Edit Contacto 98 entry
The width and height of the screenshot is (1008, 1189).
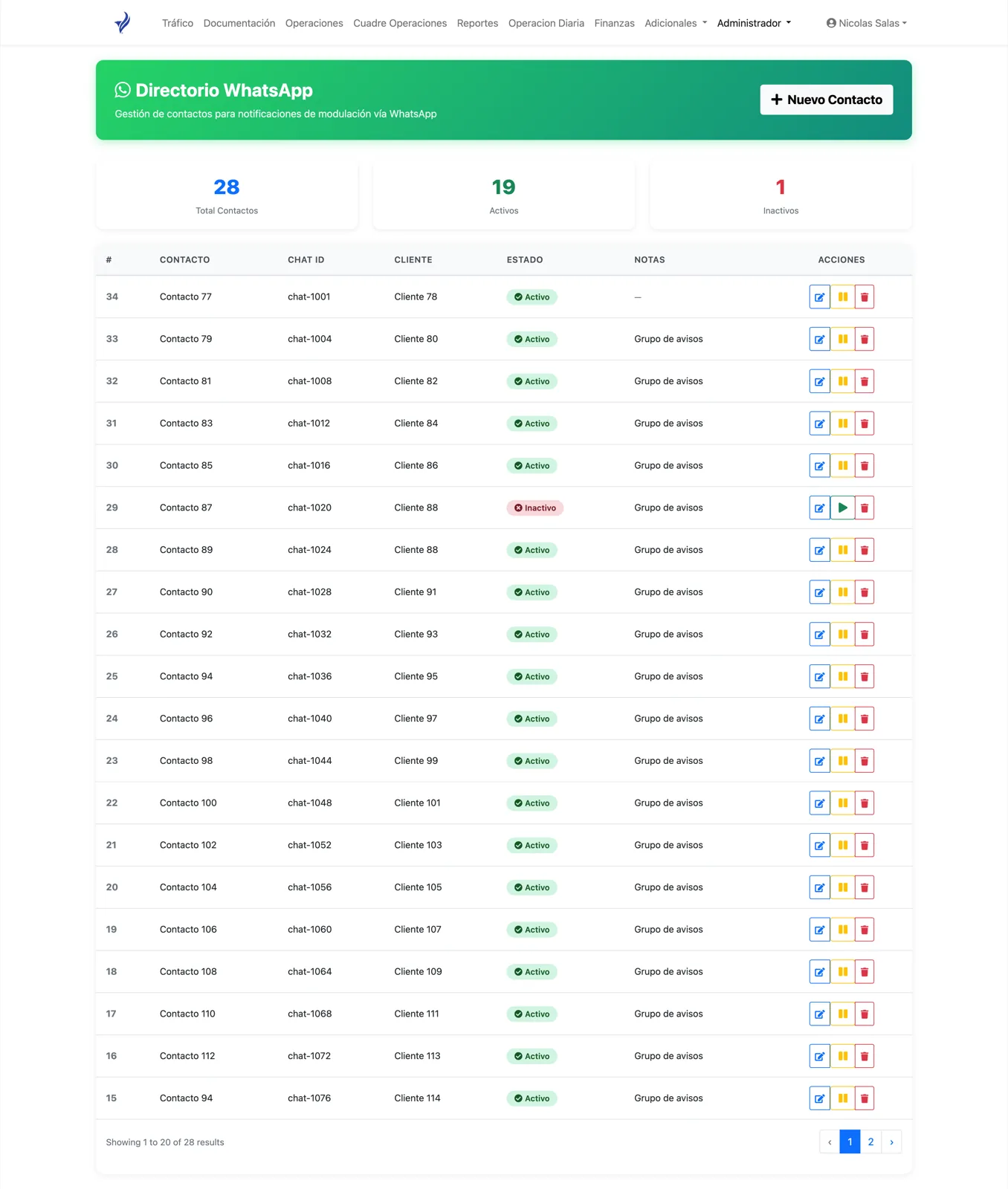tap(819, 761)
